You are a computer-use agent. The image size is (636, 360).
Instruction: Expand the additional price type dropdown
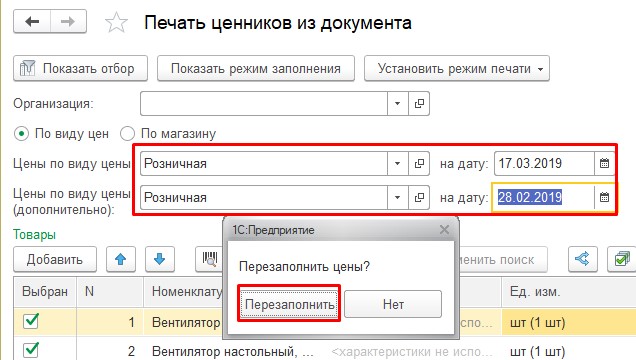click(398, 197)
